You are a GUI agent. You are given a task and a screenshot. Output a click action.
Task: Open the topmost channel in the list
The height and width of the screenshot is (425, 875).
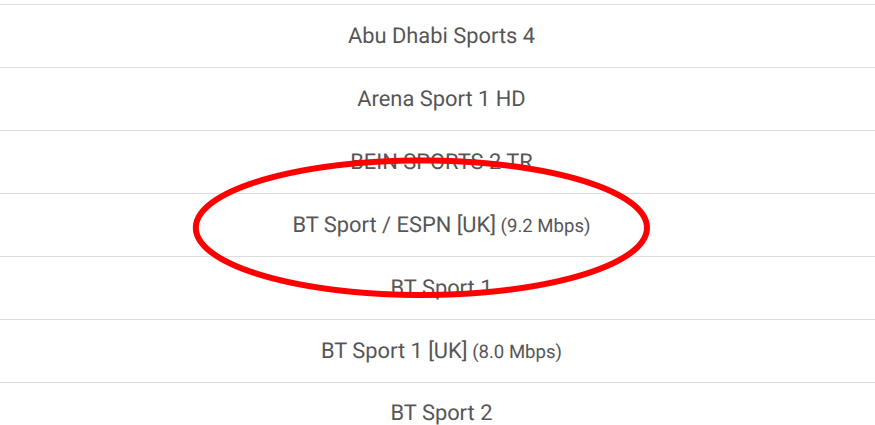[441, 36]
